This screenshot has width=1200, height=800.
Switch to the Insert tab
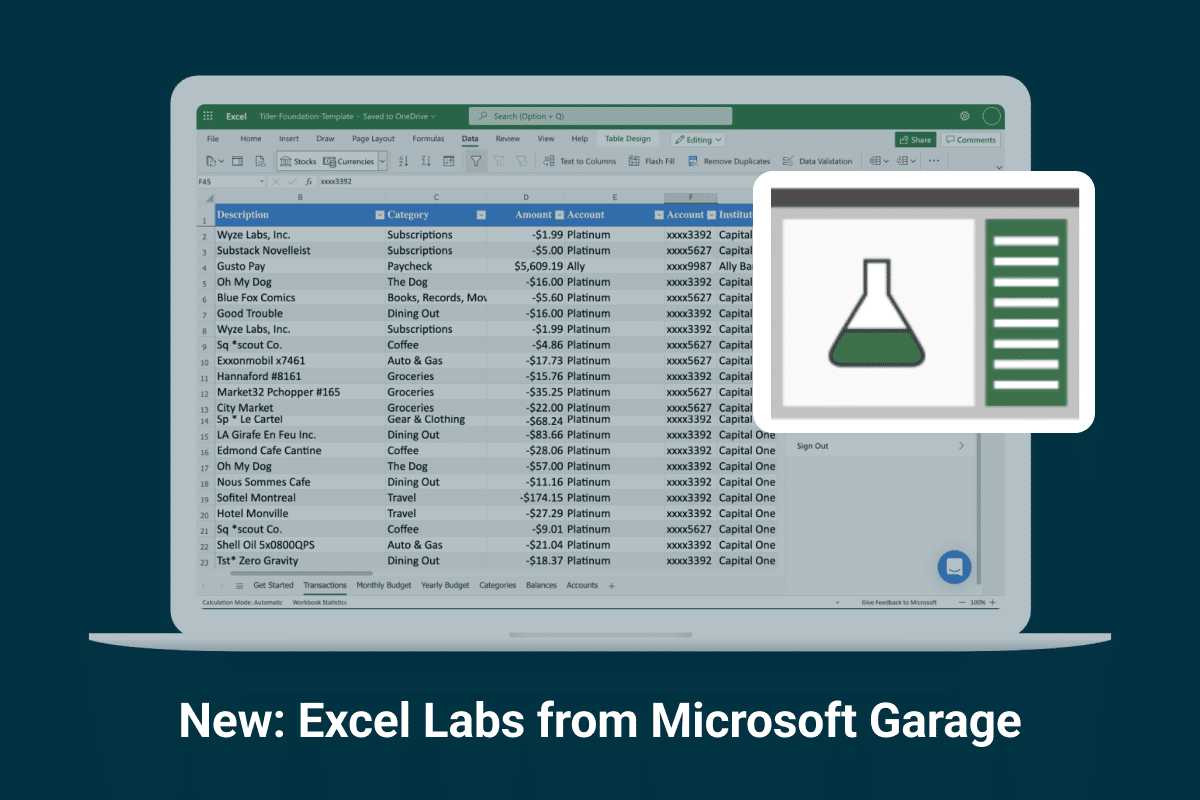289,139
